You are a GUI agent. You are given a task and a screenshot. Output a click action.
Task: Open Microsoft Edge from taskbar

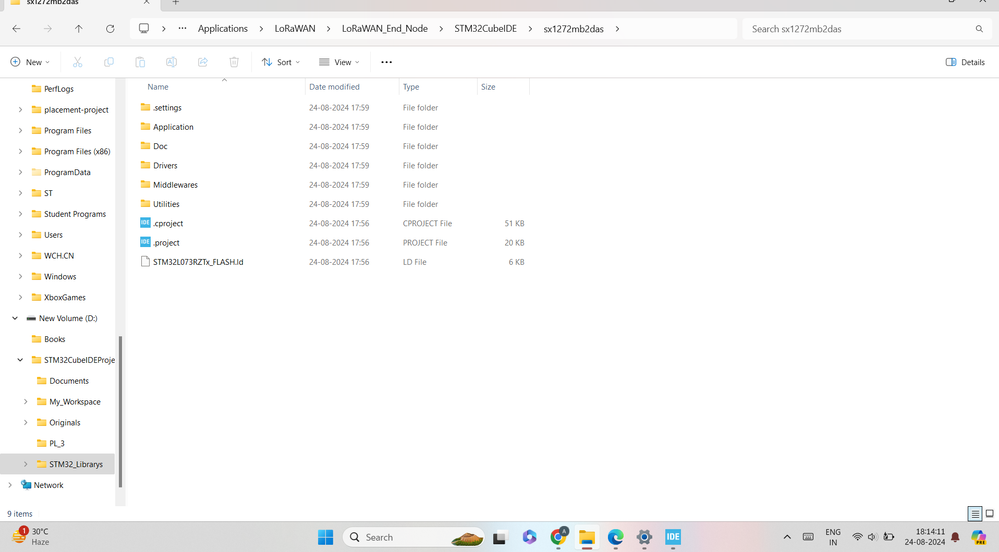[615, 537]
